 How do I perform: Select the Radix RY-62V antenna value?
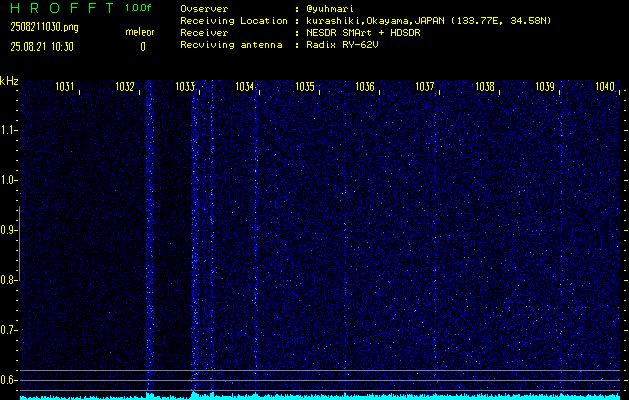(342, 45)
